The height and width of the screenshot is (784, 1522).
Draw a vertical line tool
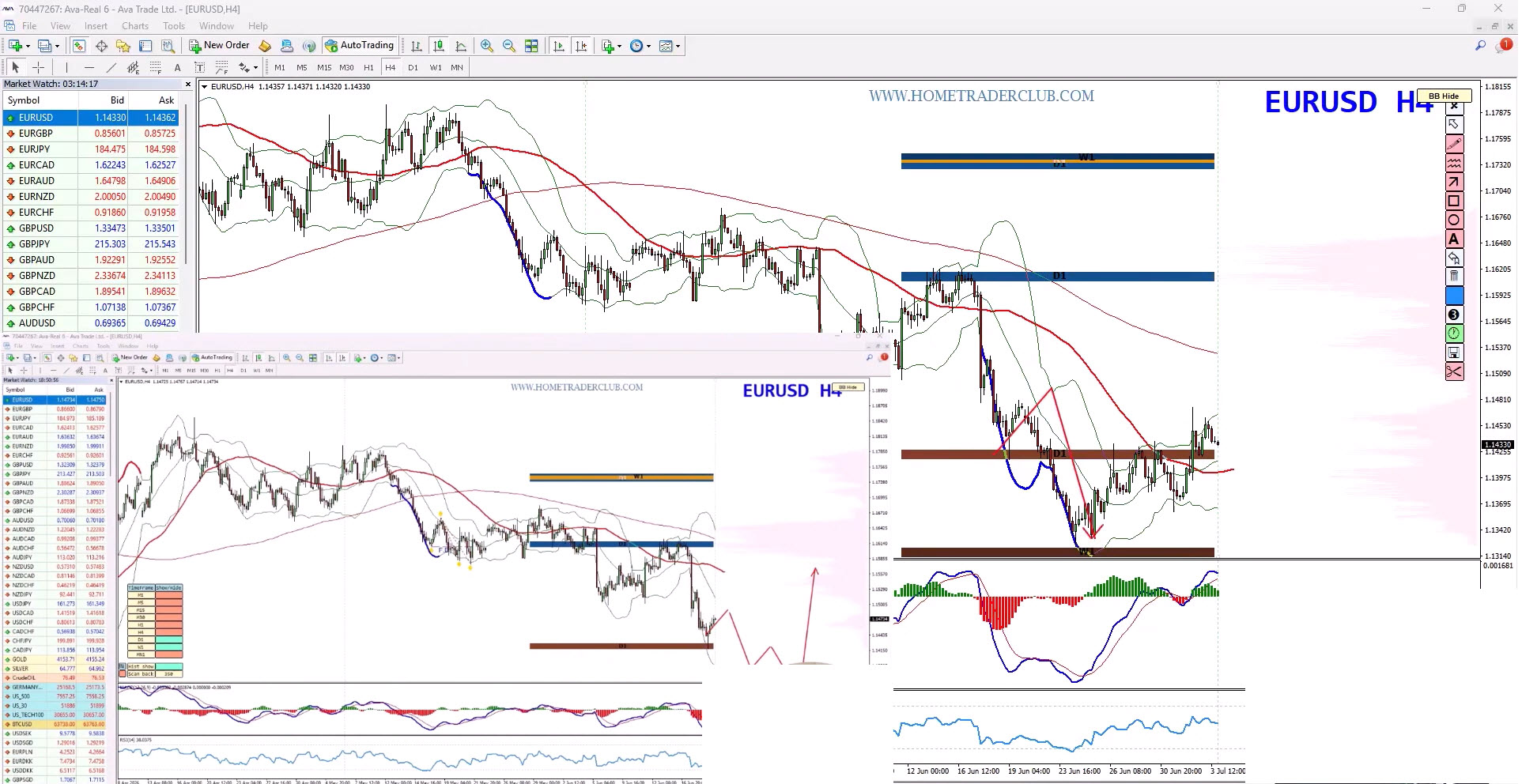(66, 67)
